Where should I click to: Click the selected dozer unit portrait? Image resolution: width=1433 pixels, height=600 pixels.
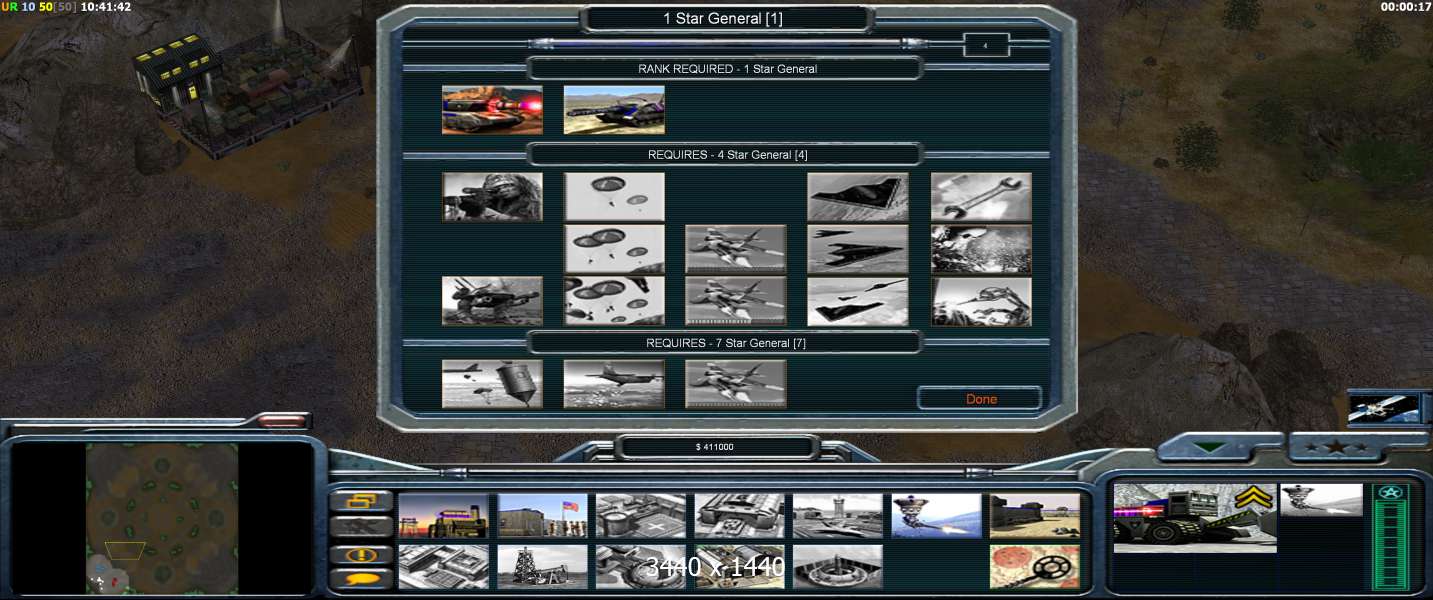click(x=1194, y=518)
